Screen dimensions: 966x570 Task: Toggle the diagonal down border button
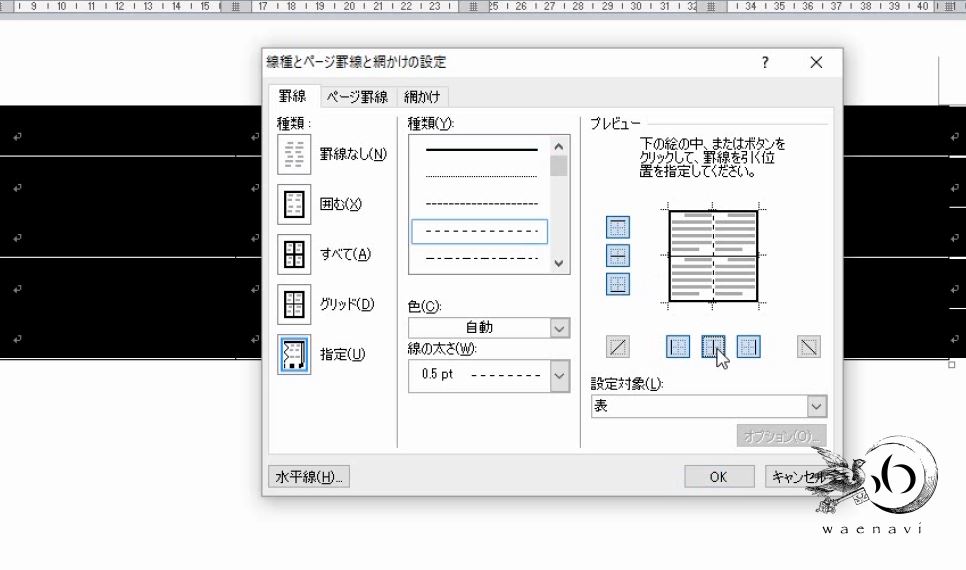tap(809, 347)
